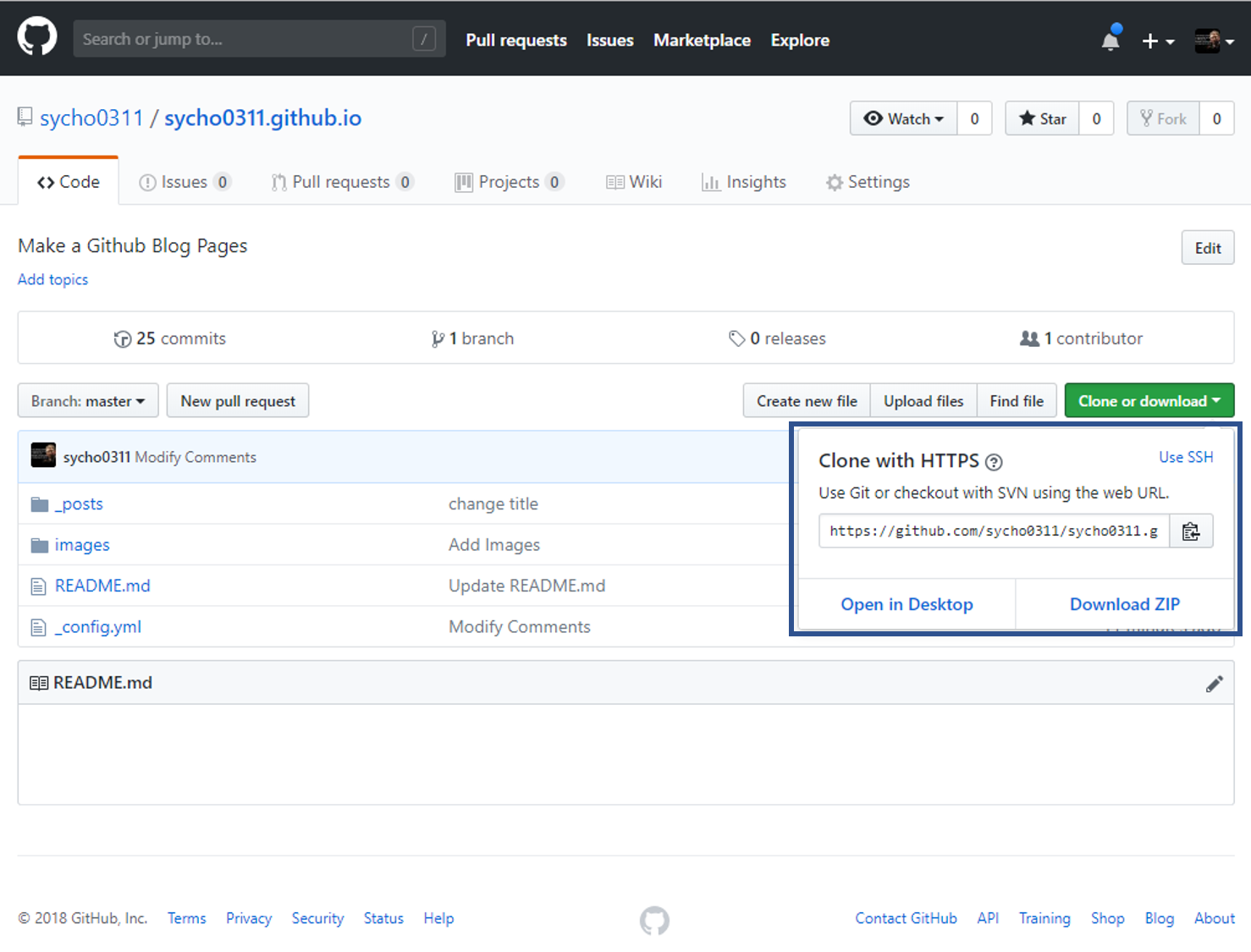The width and height of the screenshot is (1251, 952).
Task: Open README.md in the file list
Action: coord(102,586)
